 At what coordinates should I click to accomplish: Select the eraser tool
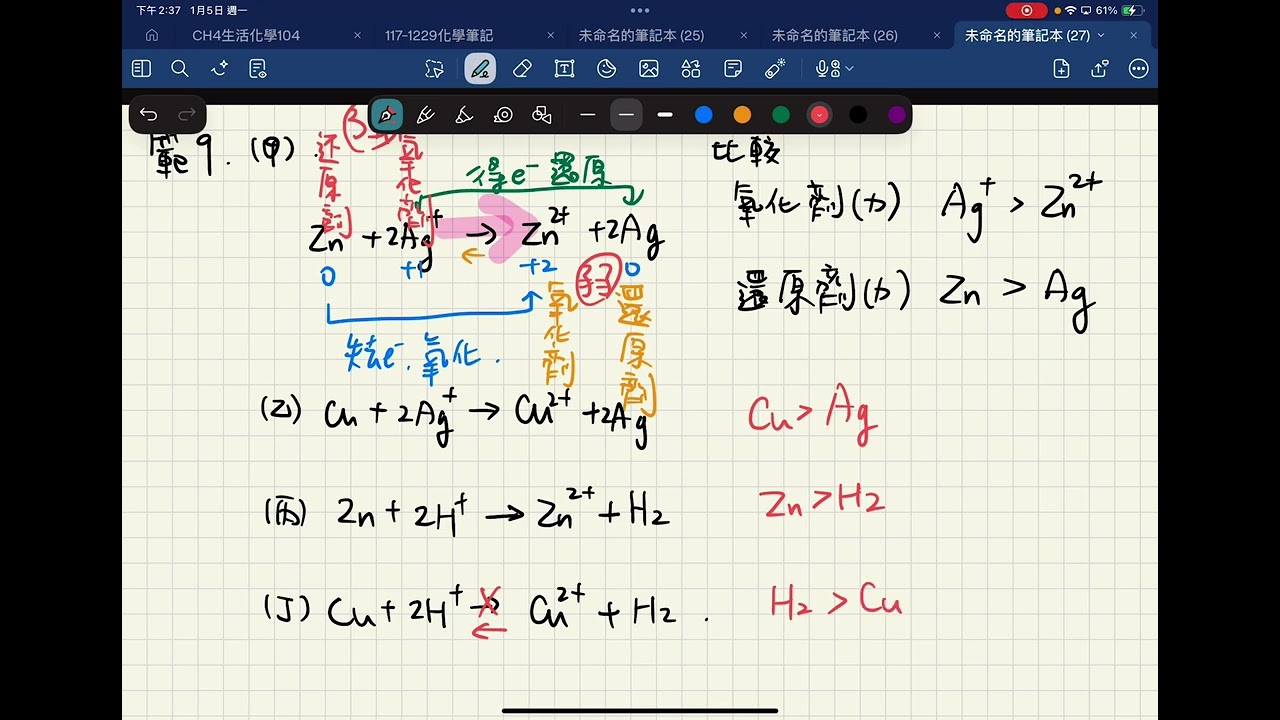(522, 69)
